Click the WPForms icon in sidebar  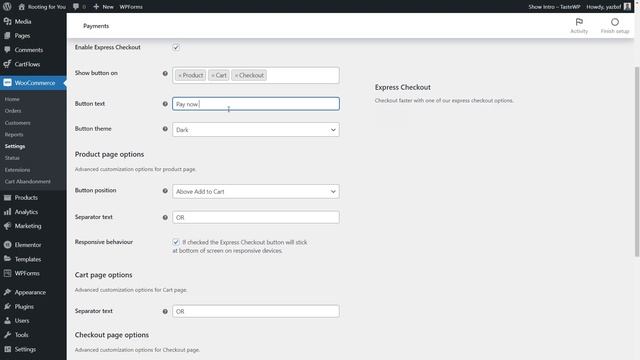pos(7,273)
